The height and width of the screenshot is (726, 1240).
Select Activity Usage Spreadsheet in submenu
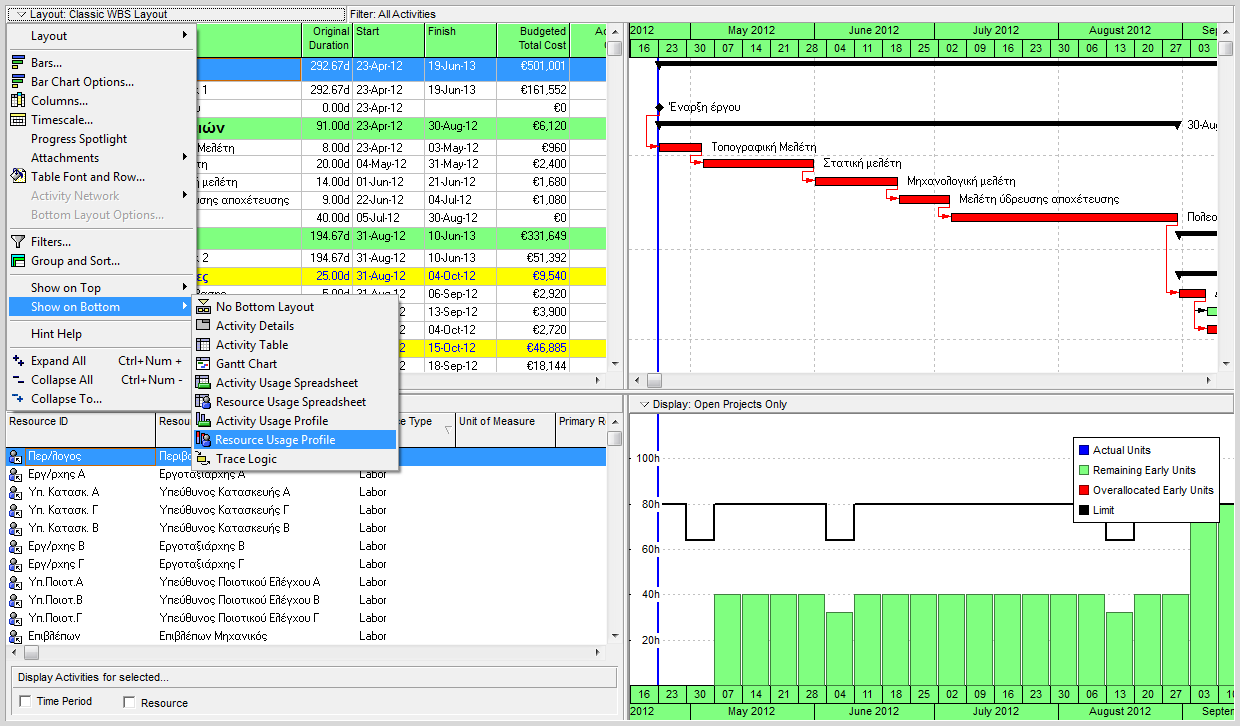coord(296,383)
